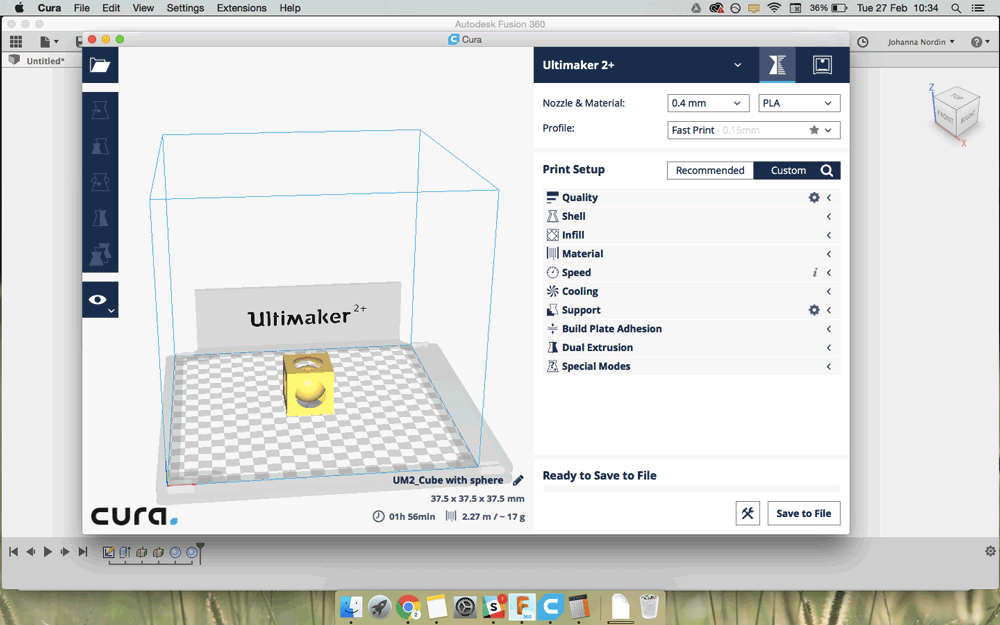The height and width of the screenshot is (625, 1000).
Task: Jump to timeline beginning in Fusion
Action: tap(13, 552)
